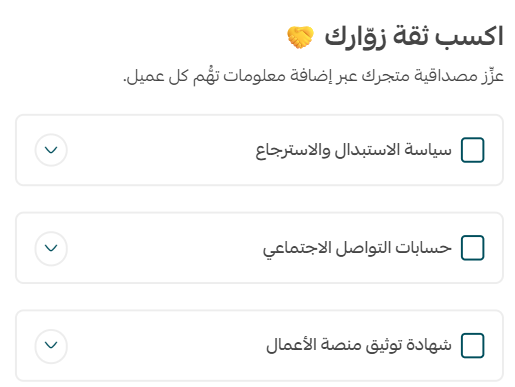Image resolution: width=515 pixels, height=387 pixels.
Task: Open the business platform certificate section
Action: point(51,345)
